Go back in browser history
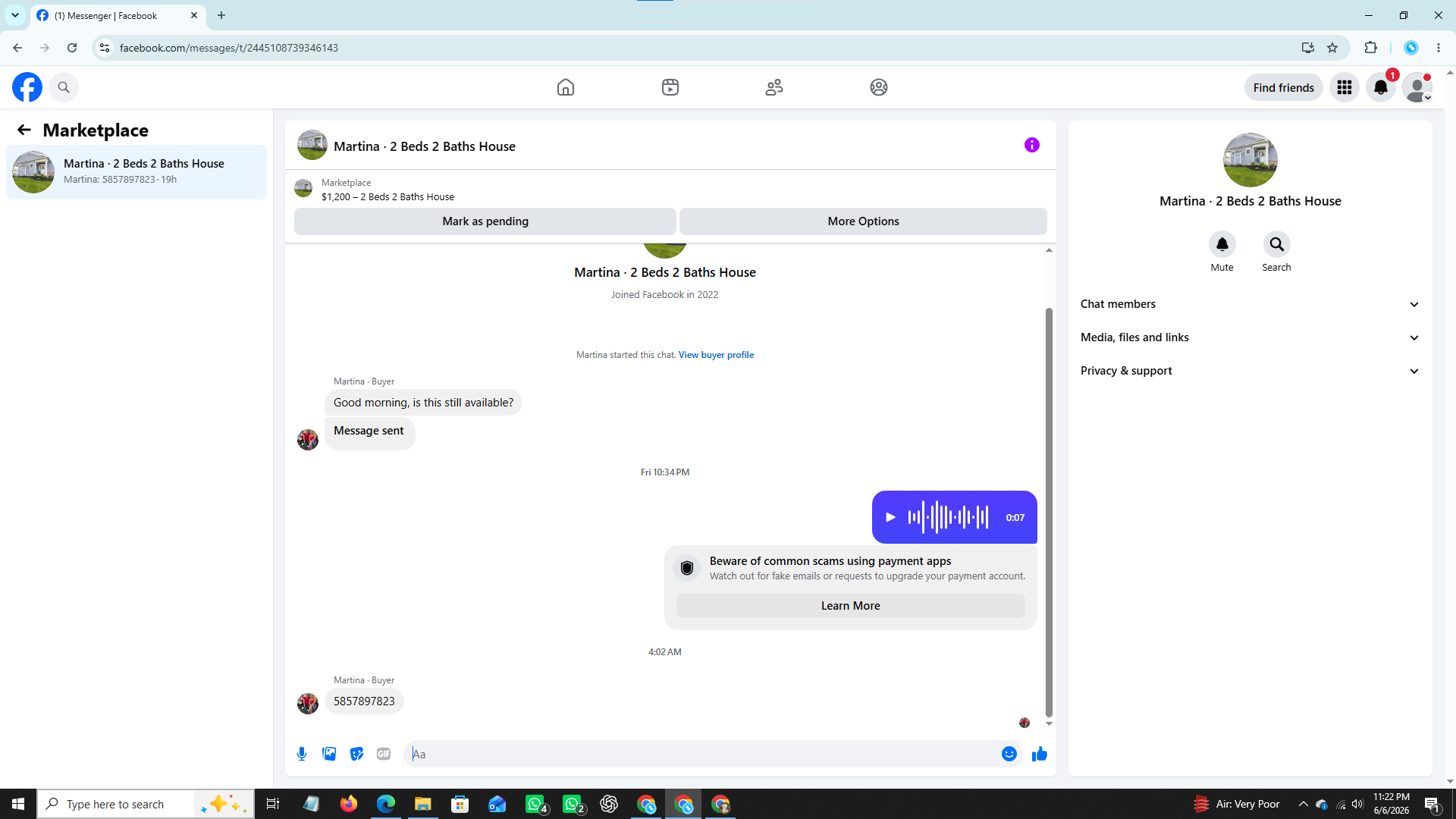 (x=17, y=48)
